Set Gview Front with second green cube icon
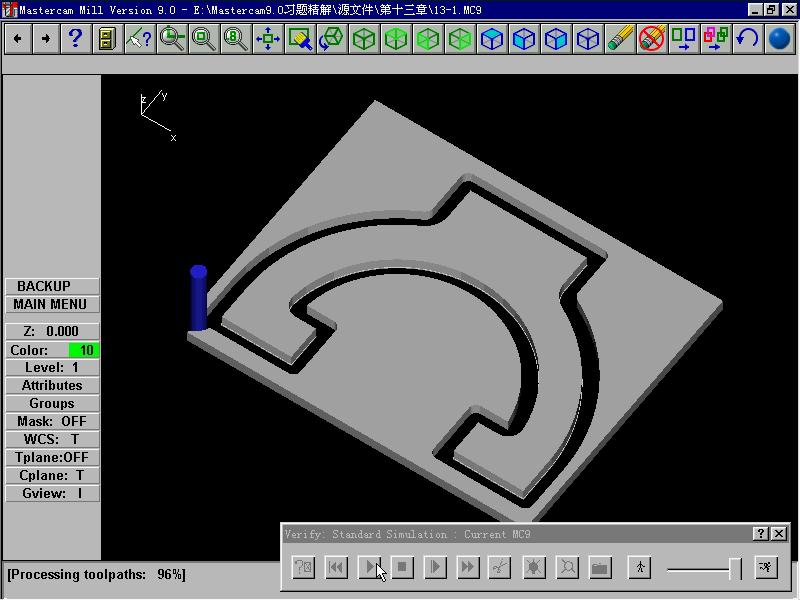The image size is (800, 600). pos(396,38)
